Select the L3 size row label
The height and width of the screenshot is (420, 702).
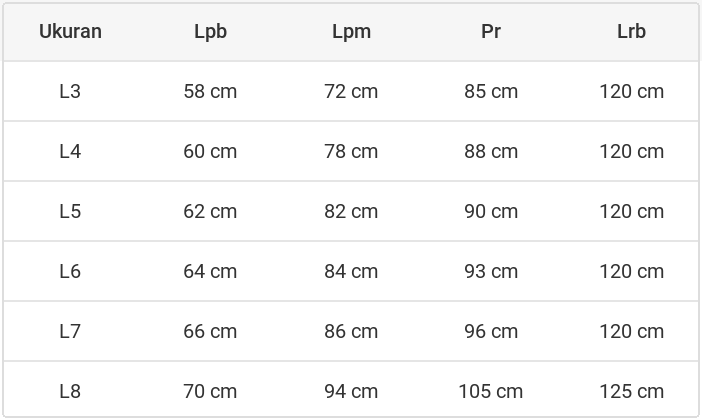coord(70,91)
